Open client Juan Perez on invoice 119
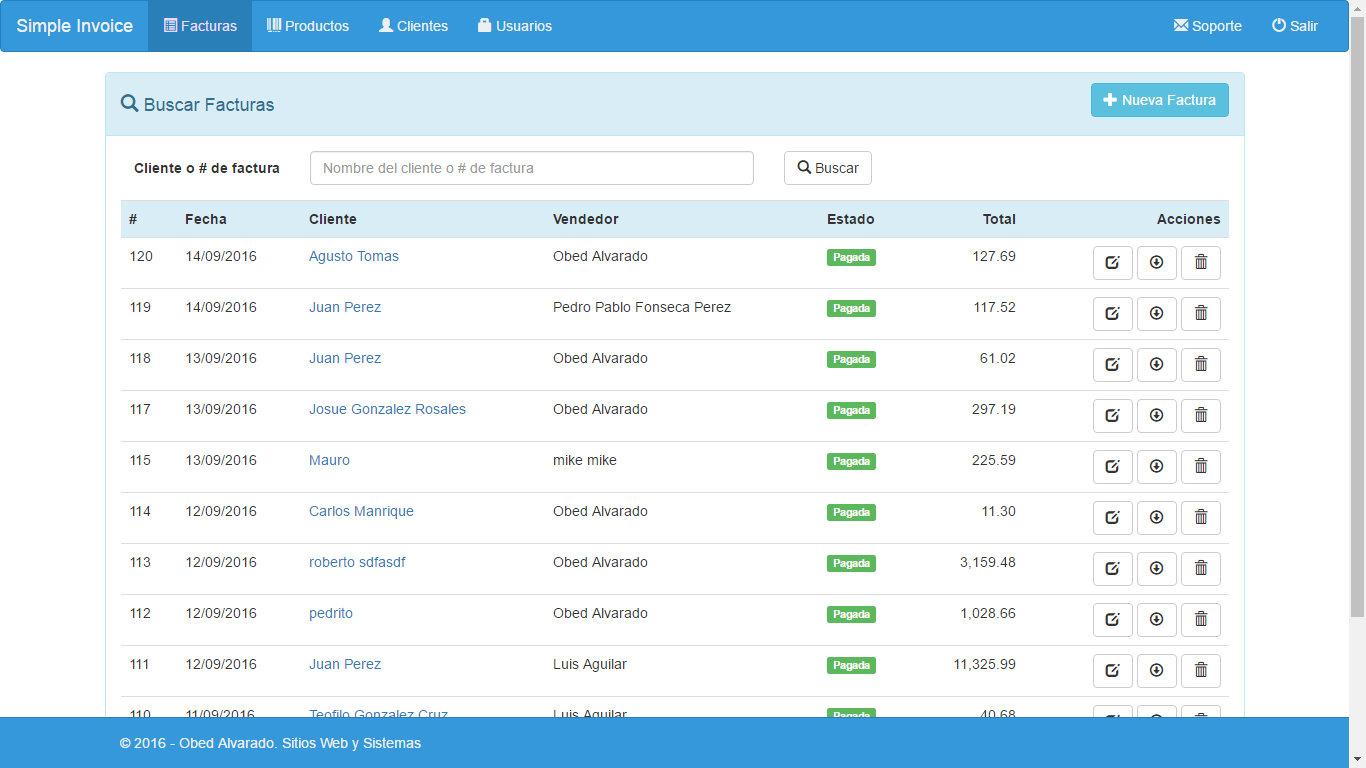Screen dimensions: 1366x768 345,308
